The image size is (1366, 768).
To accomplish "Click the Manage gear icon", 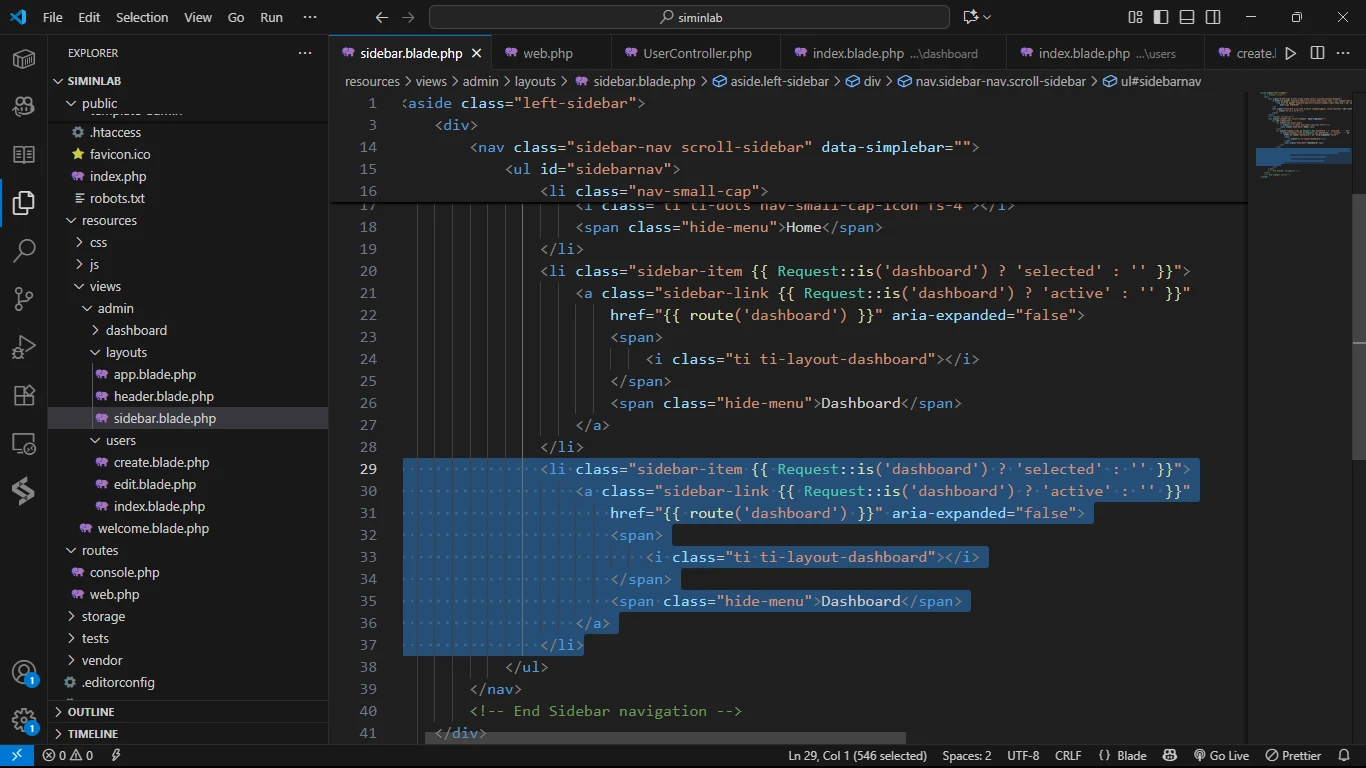I will [x=24, y=720].
